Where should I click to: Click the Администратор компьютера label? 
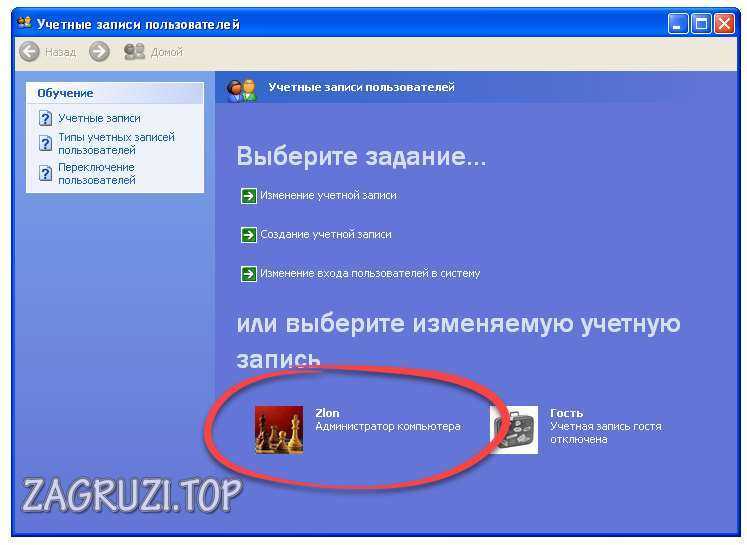[388, 426]
